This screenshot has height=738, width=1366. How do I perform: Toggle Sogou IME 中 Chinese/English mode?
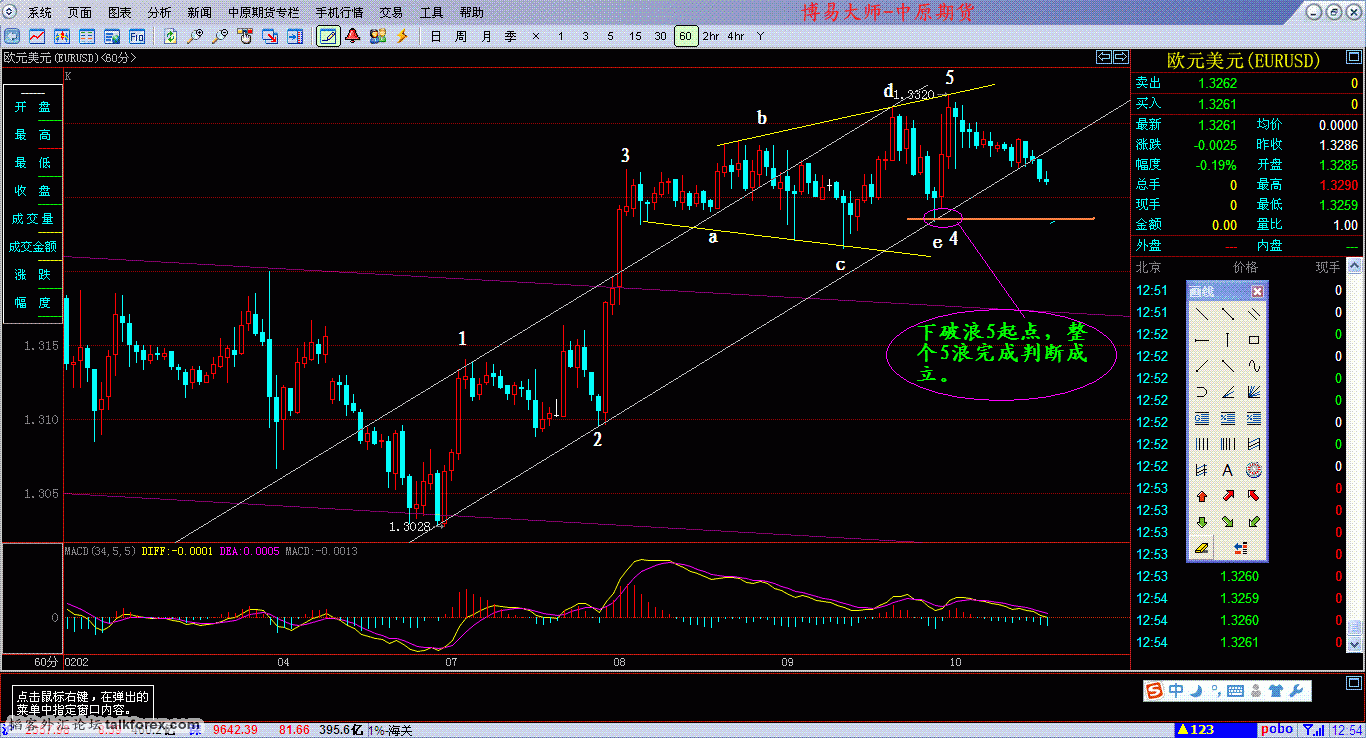coord(1177,691)
